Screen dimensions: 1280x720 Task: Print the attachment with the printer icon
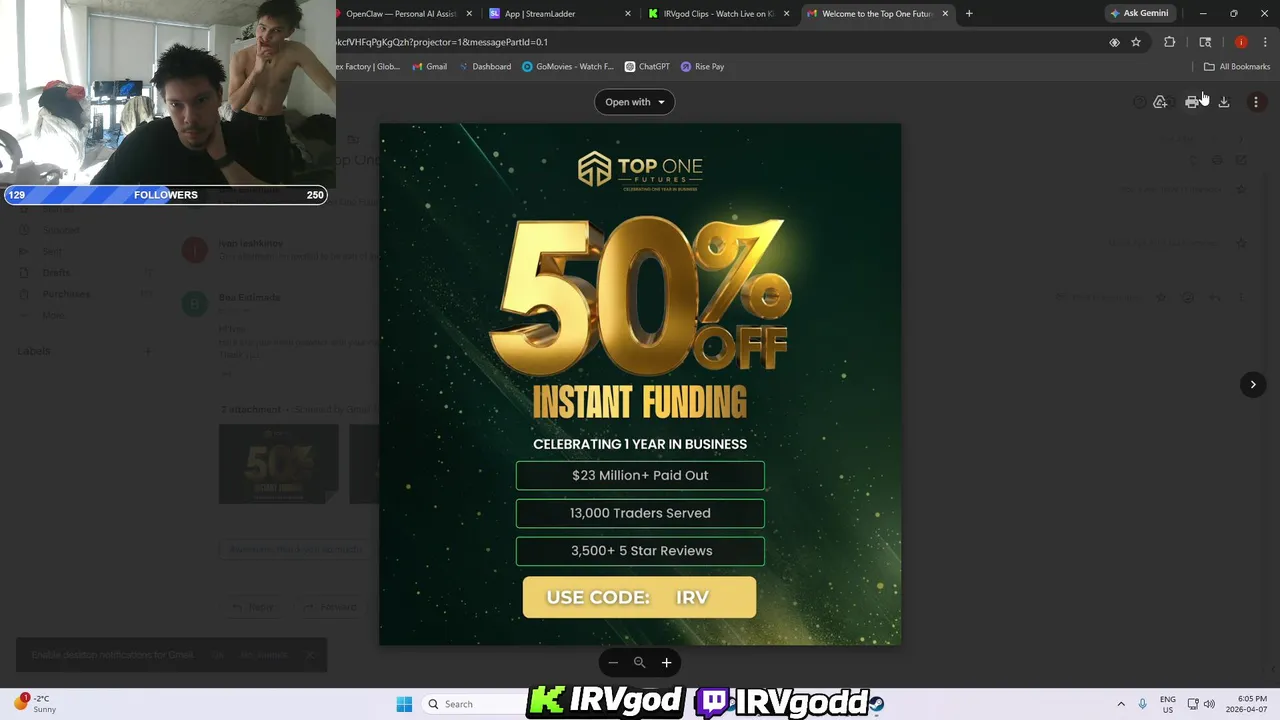1191,102
